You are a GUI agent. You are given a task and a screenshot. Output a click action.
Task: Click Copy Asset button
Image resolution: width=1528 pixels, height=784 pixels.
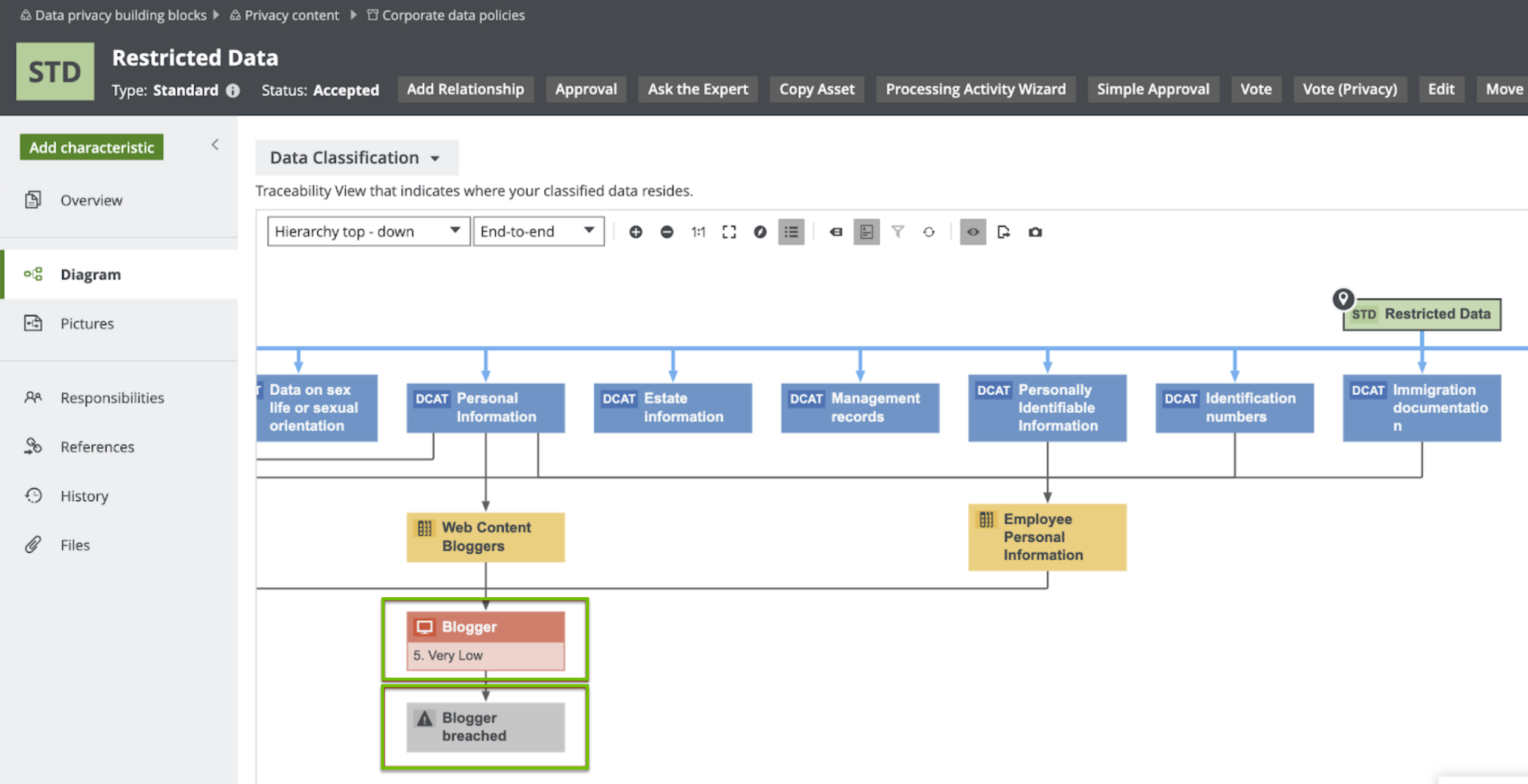pyautogui.click(x=817, y=89)
